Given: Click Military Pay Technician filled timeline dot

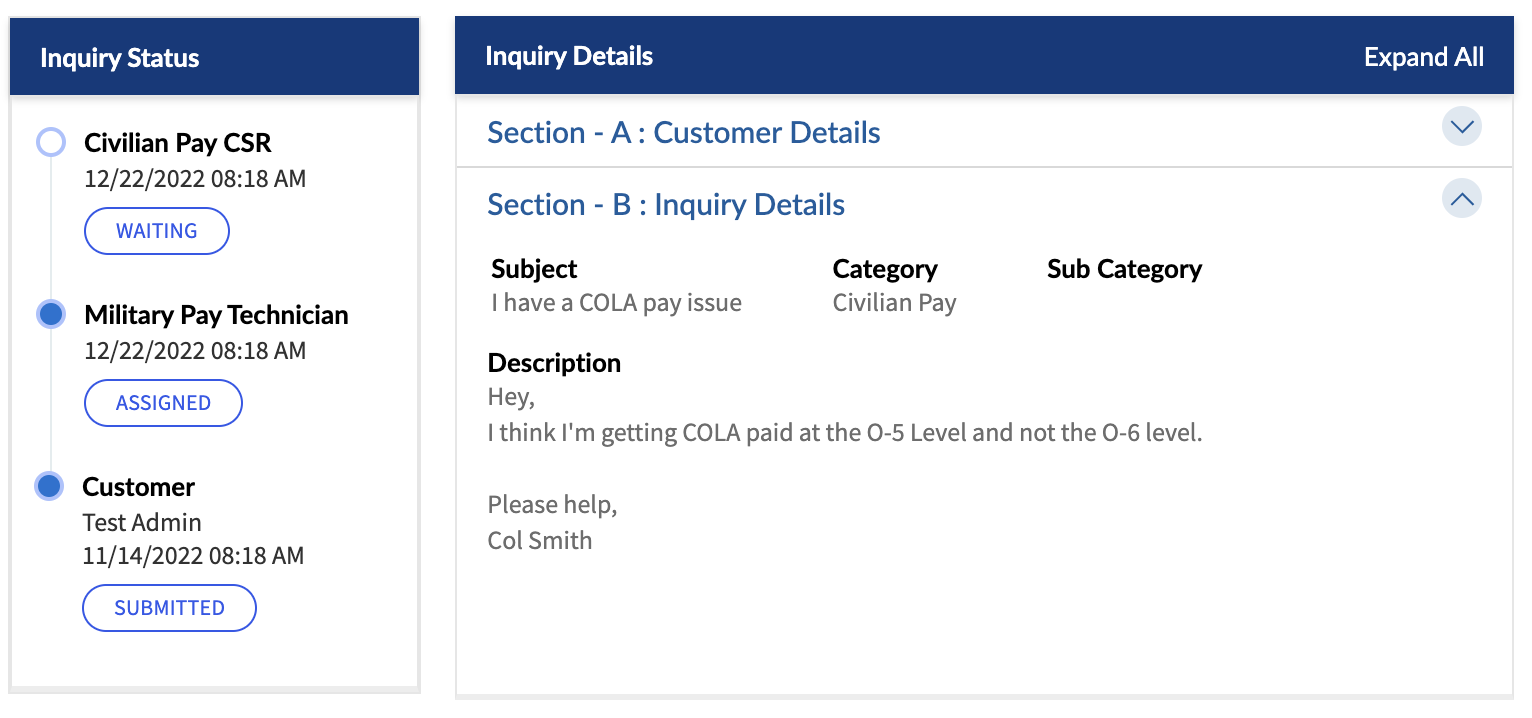Looking at the screenshot, I should pyautogui.click(x=50, y=314).
